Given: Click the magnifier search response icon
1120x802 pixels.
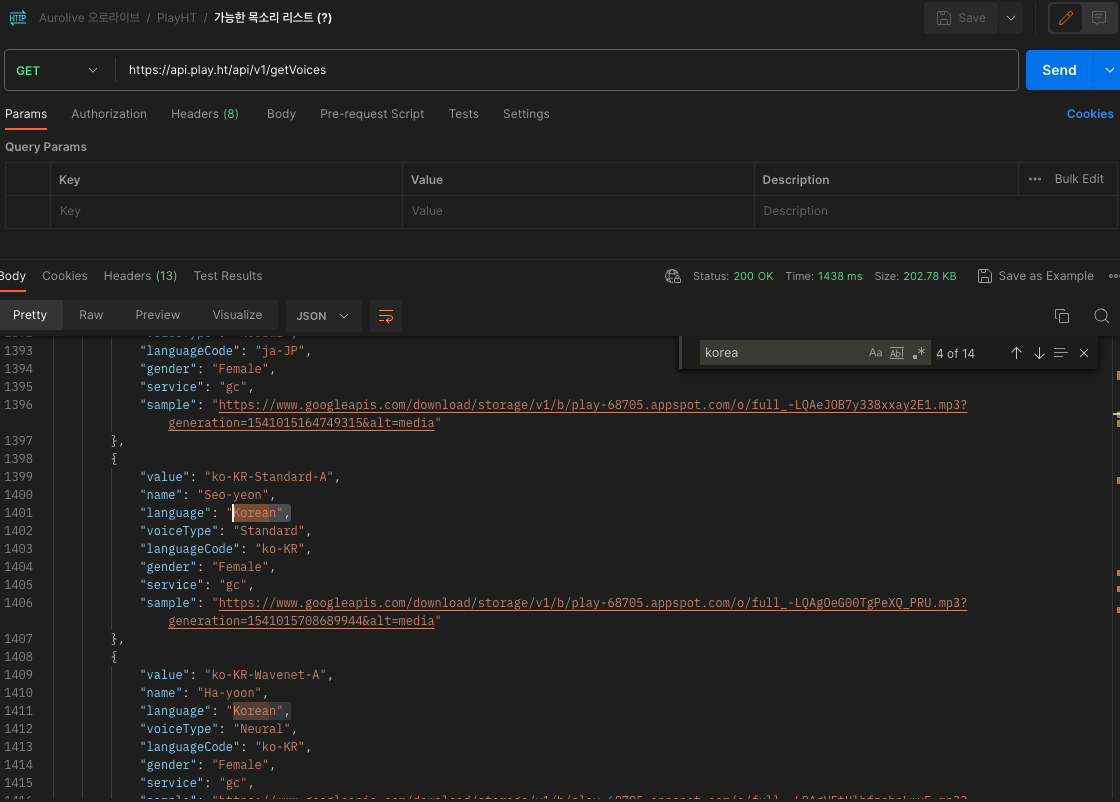Looking at the screenshot, I should tap(1101, 316).
